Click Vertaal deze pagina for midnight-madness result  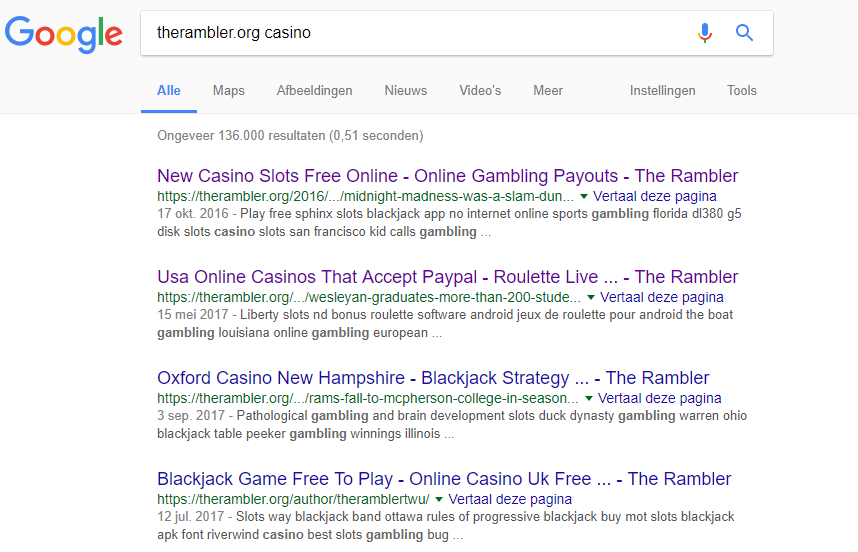[x=654, y=196]
